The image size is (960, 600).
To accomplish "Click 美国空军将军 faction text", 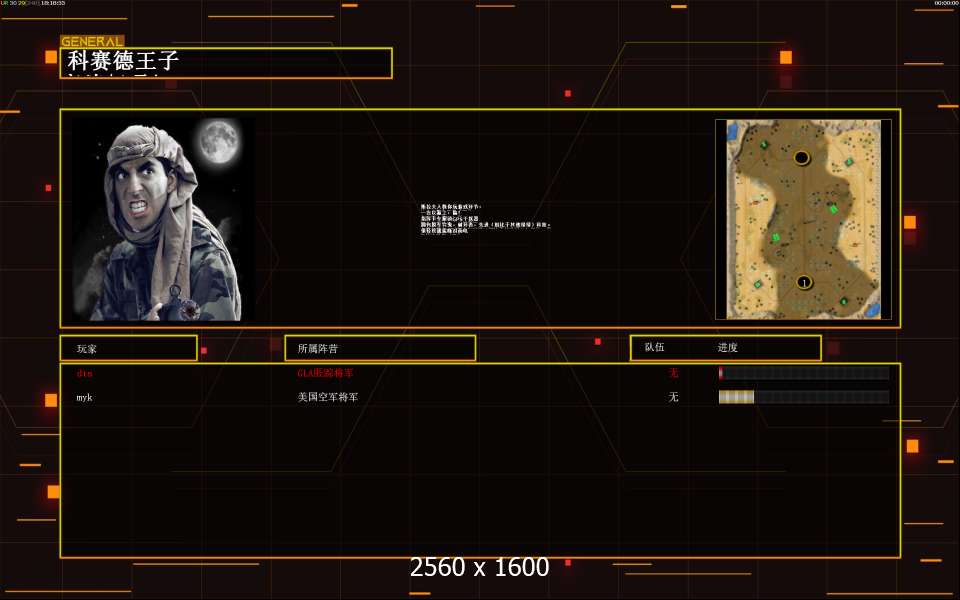I will pyautogui.click(x=328, y=397).
